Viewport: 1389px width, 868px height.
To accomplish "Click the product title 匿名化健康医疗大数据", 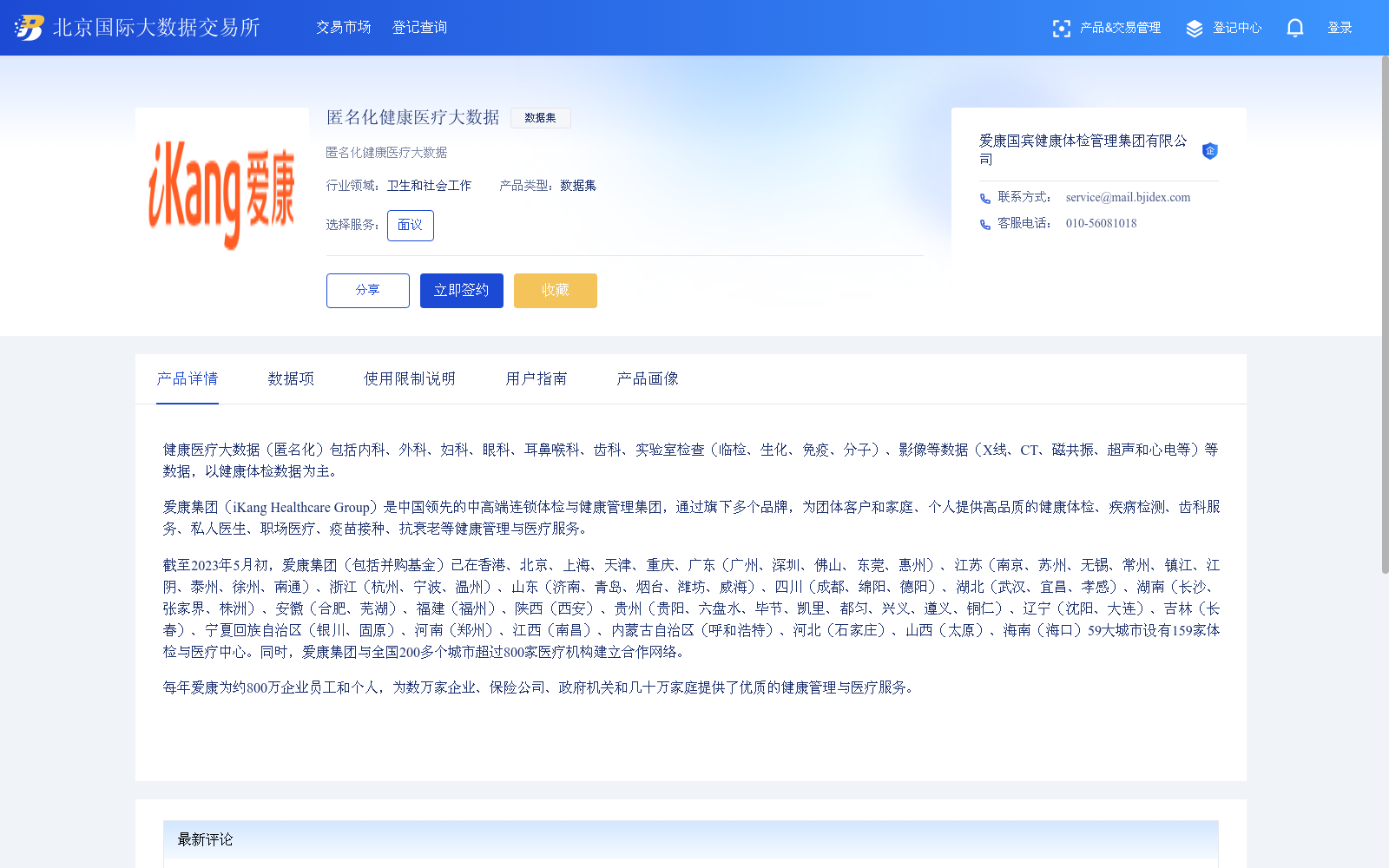I will (x=413, y=118).
